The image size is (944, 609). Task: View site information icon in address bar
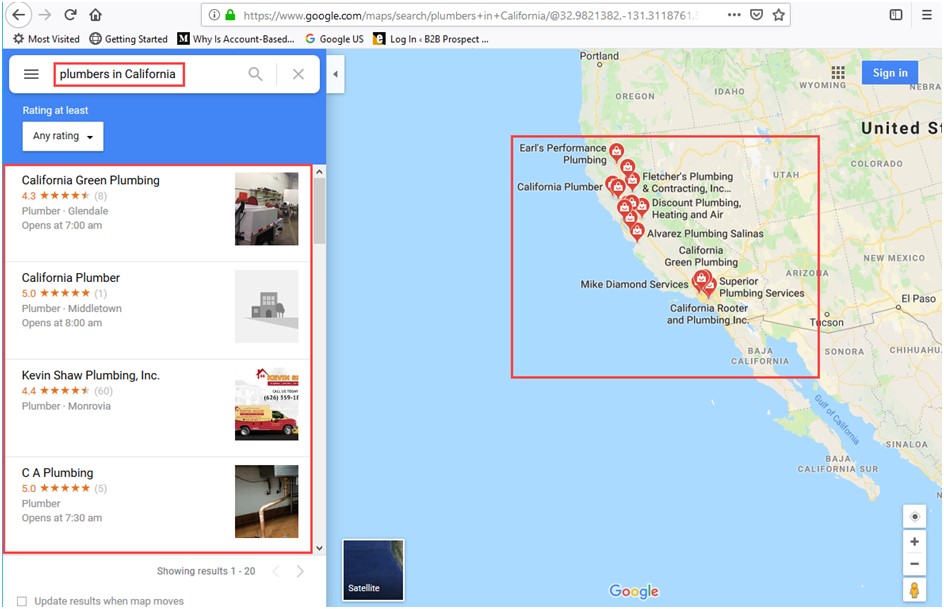tap(214, 15)
